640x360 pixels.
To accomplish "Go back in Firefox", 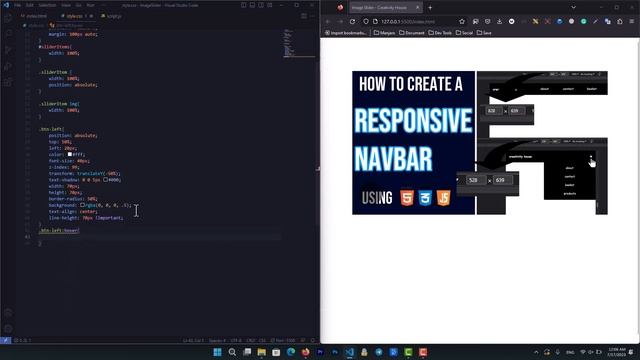I will (328, 21).
